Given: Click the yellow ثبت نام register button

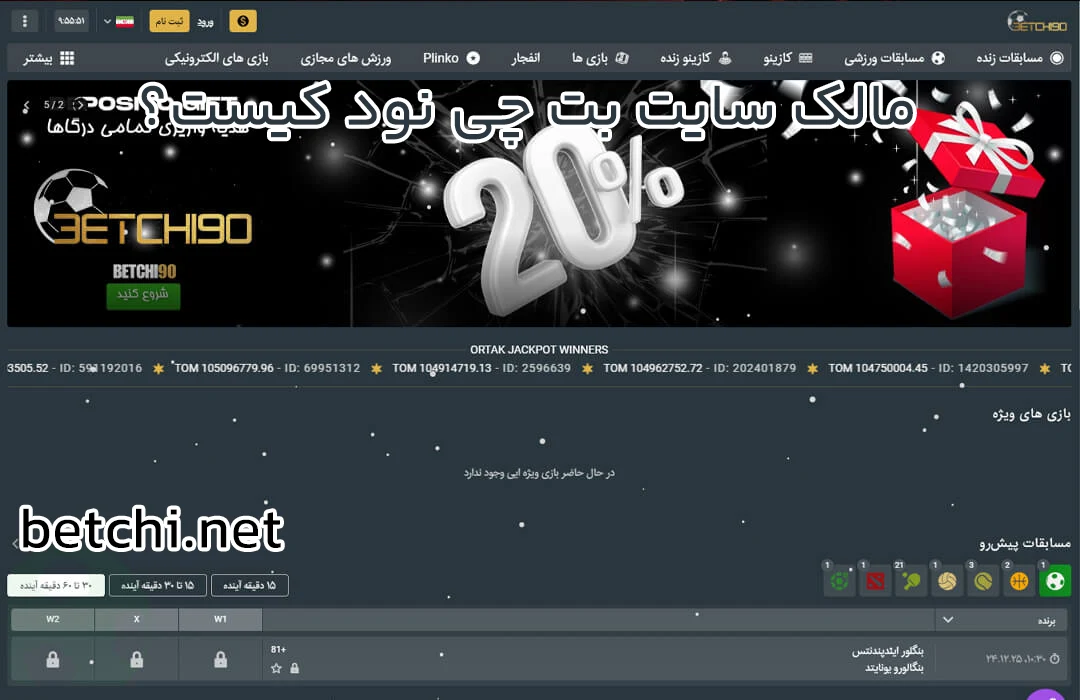Looking at the screenshot, I should (169, 21).
